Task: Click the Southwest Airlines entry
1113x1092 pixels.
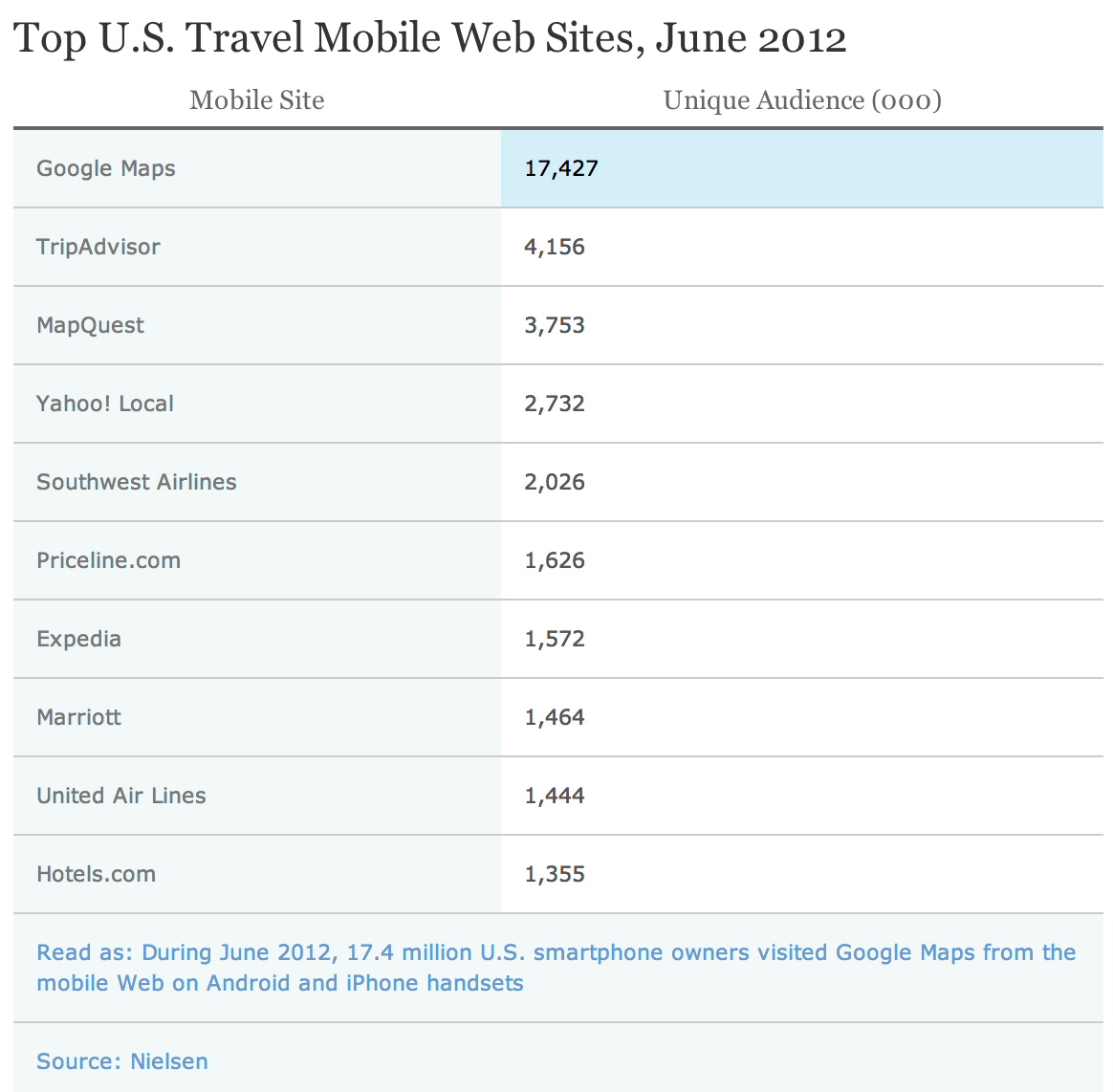Action: coord(137,483)
